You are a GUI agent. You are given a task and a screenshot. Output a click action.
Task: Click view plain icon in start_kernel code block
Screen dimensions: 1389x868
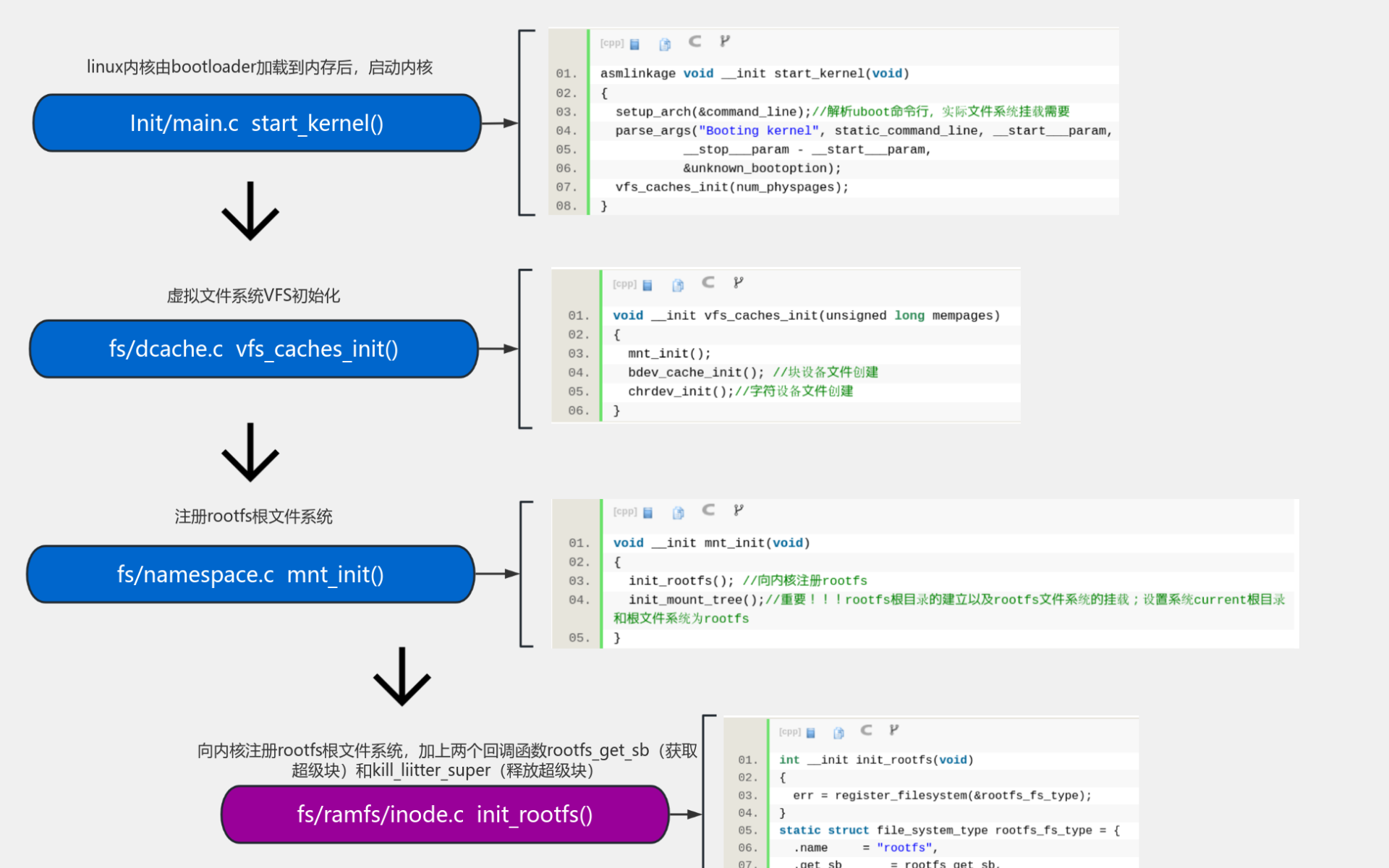[x=634, y=45]
